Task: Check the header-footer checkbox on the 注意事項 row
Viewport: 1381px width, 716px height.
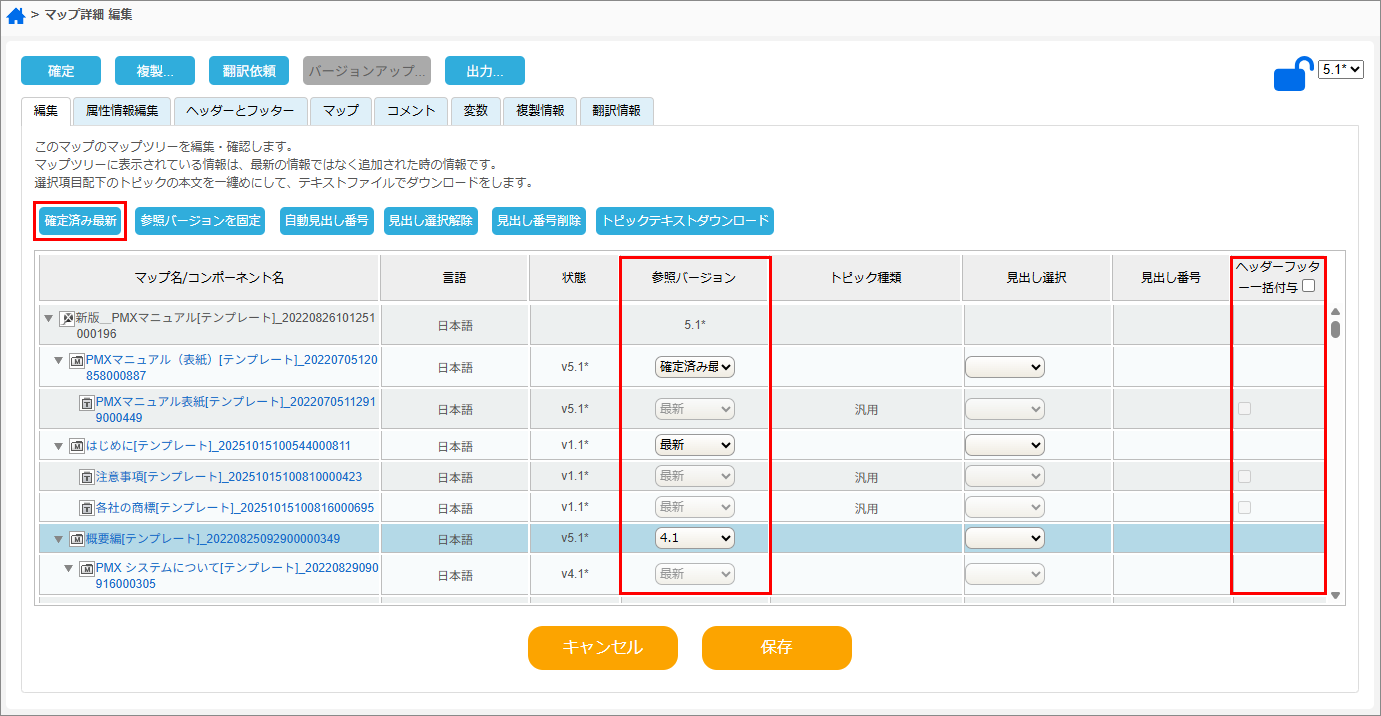Action: click(1244, 476)
